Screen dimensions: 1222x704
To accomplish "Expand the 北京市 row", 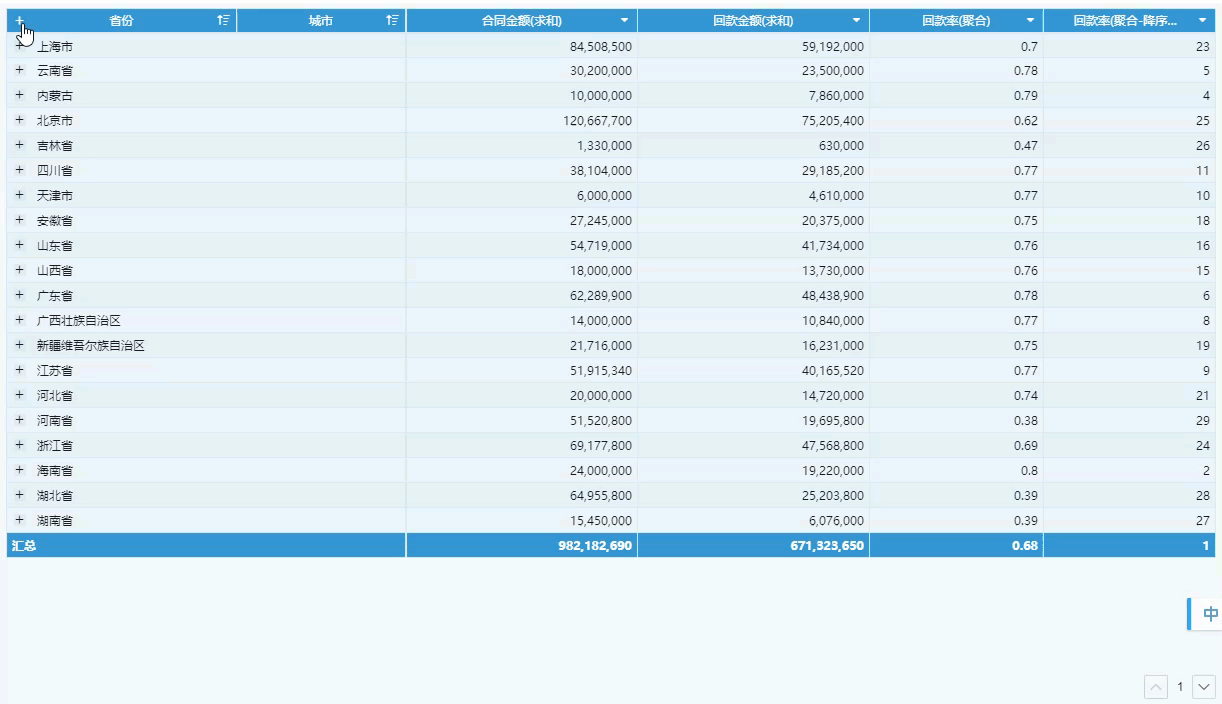I will [19, 120].
